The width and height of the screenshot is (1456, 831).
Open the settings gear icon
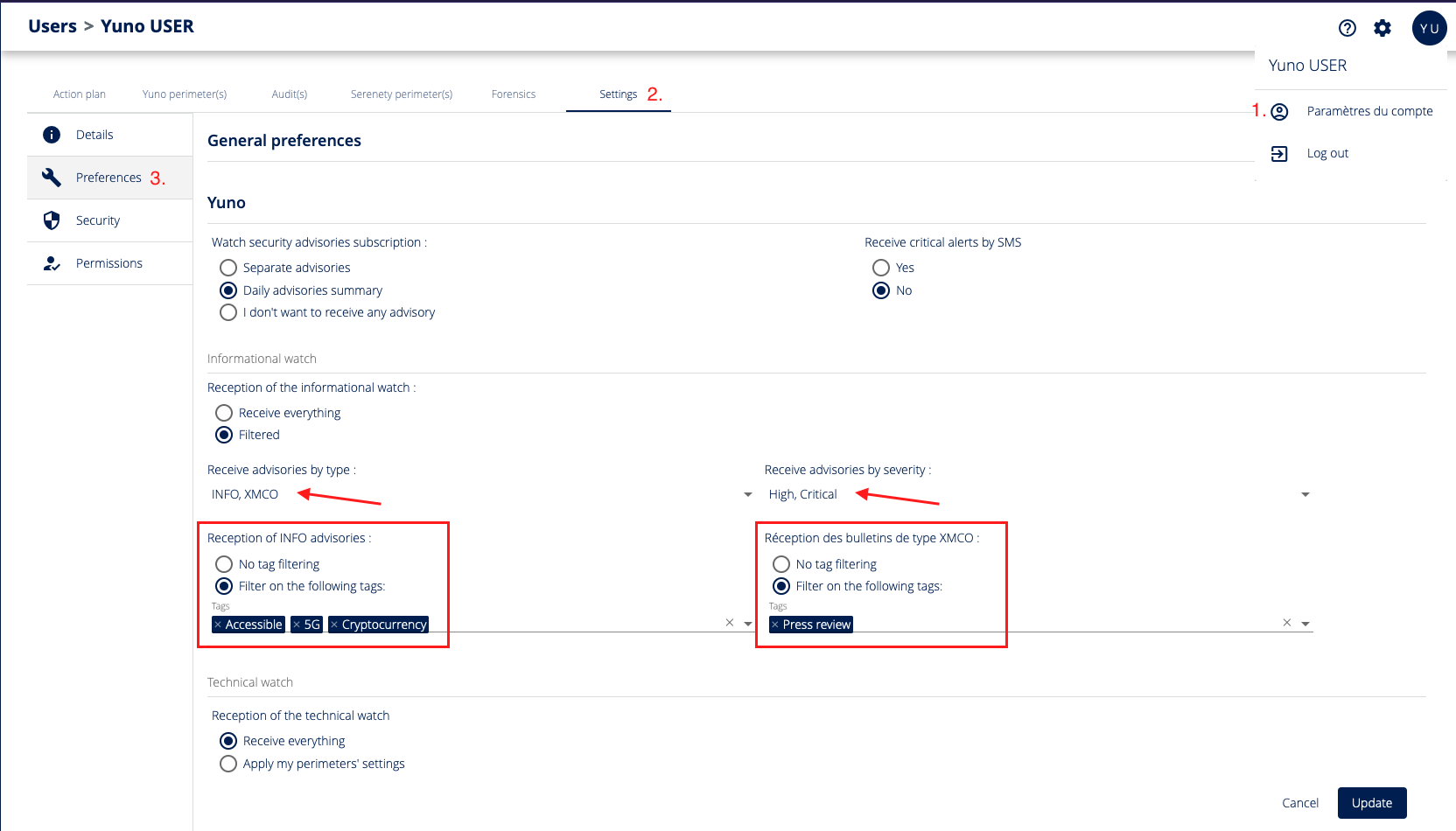(x=1382, y=28)
